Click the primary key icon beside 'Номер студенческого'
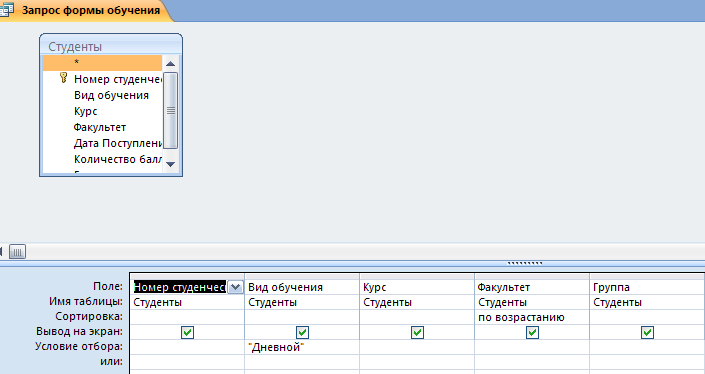This screenshot has width=705, height=374. pos(63,78)
